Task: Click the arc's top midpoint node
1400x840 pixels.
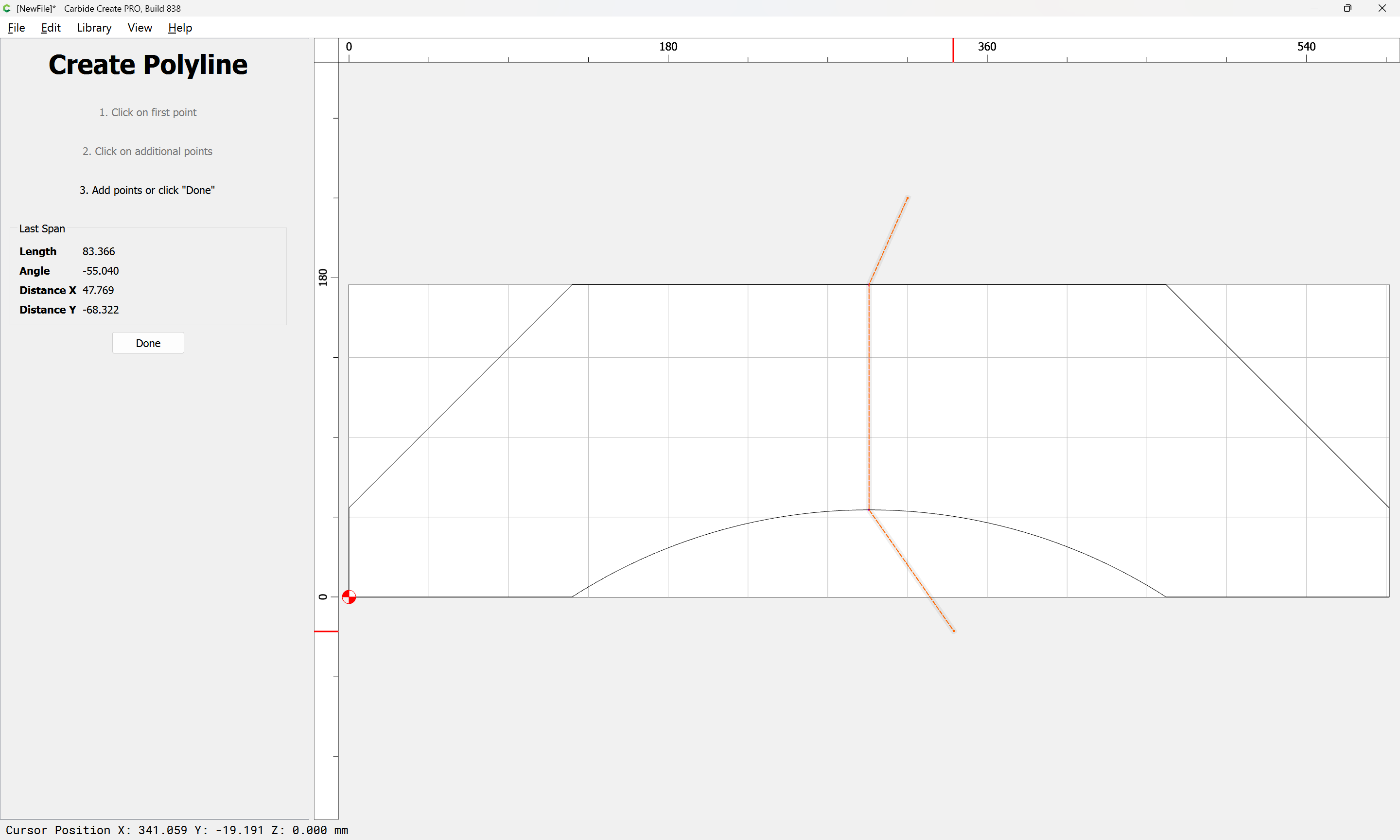Action: tap(869, 510)
